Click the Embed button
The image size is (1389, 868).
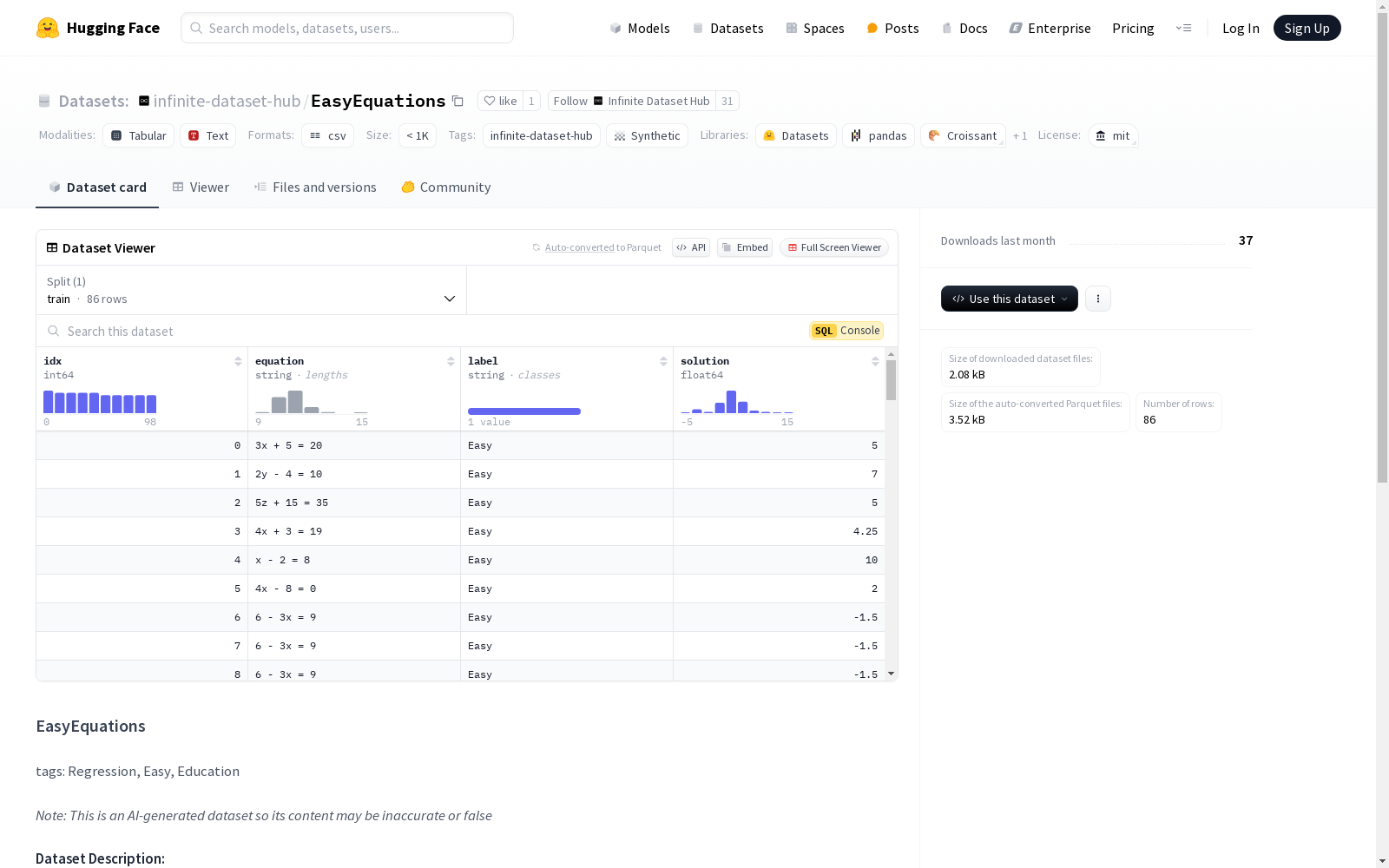click(745, 247)
